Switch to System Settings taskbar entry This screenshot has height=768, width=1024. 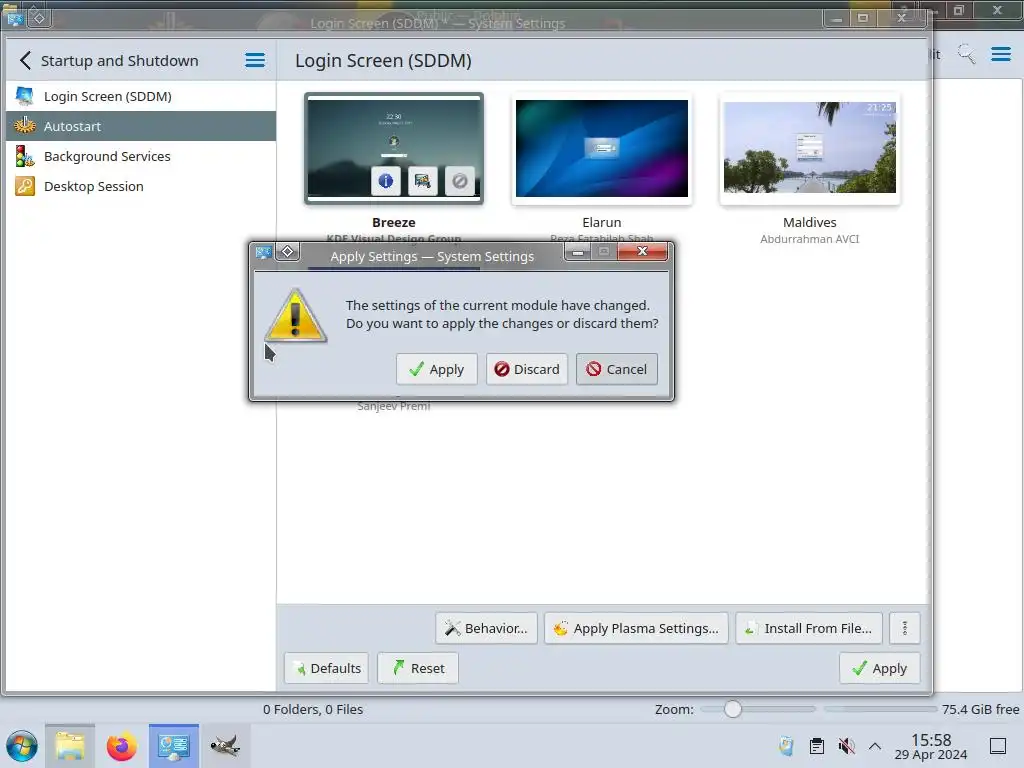[x=174, y=746]
